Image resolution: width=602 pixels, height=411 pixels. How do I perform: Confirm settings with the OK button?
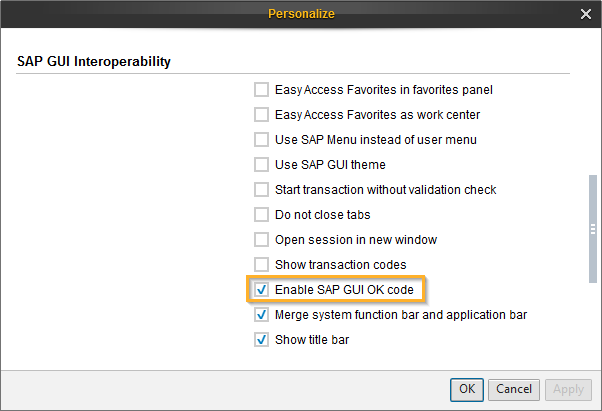[x=467, y=388]
